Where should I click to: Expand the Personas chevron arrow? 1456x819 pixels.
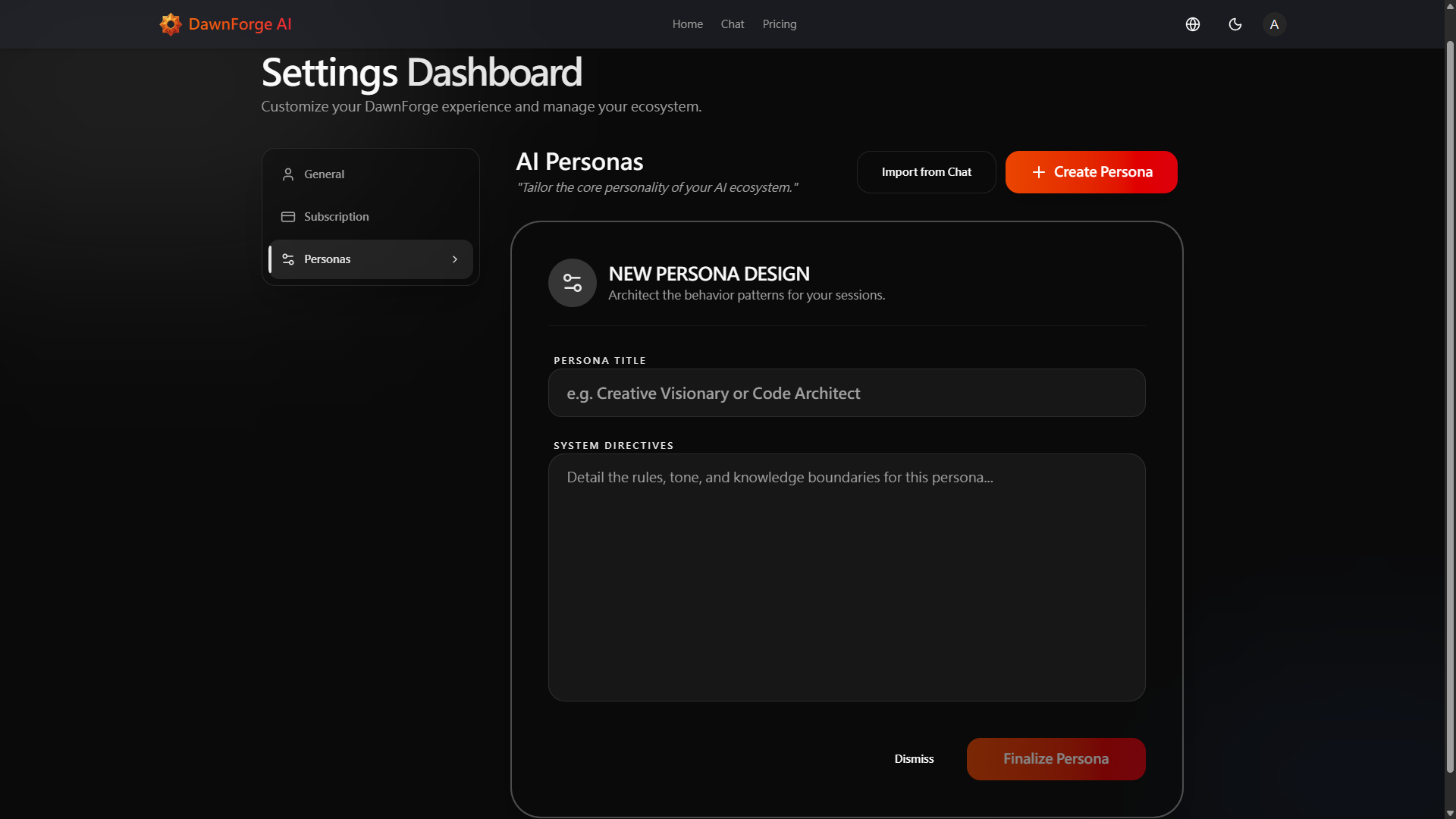[x=455, y=259]
